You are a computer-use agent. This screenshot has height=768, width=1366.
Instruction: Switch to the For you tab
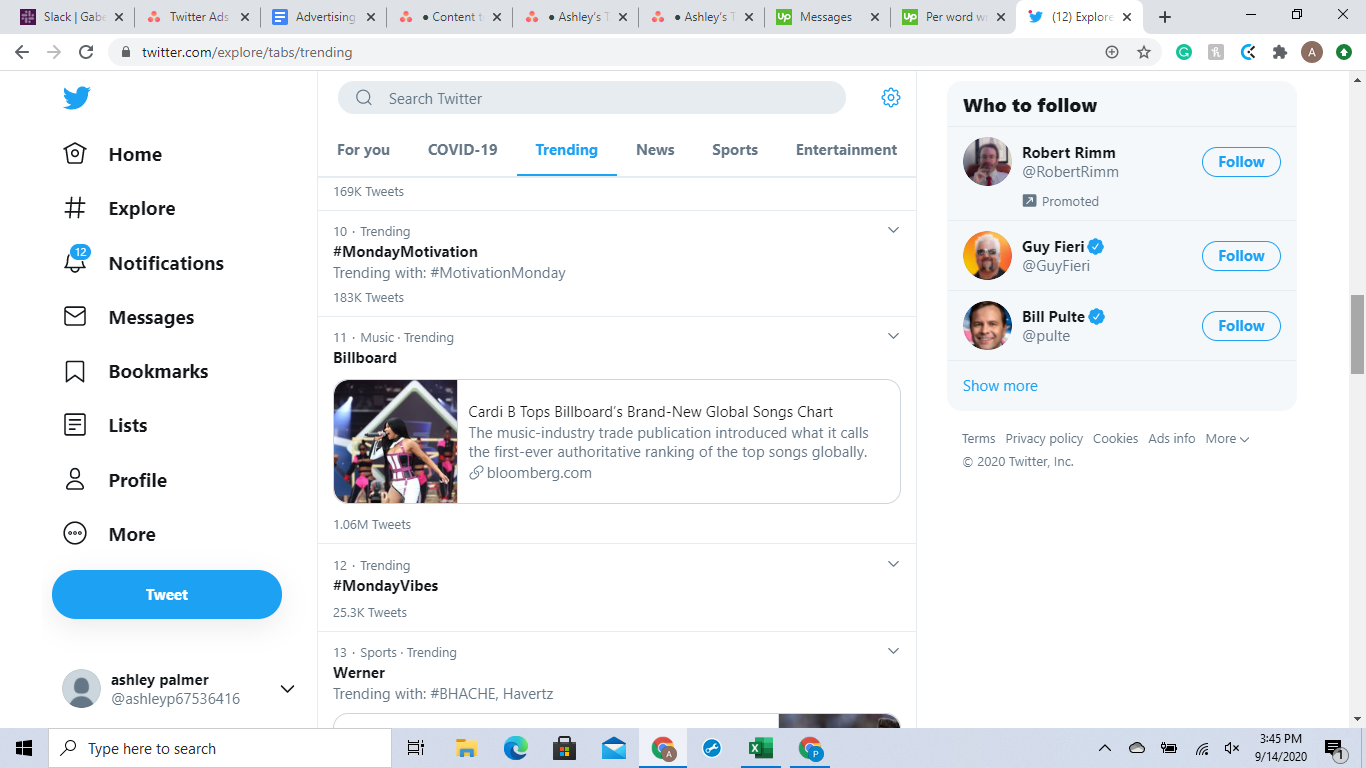point(363,150)
